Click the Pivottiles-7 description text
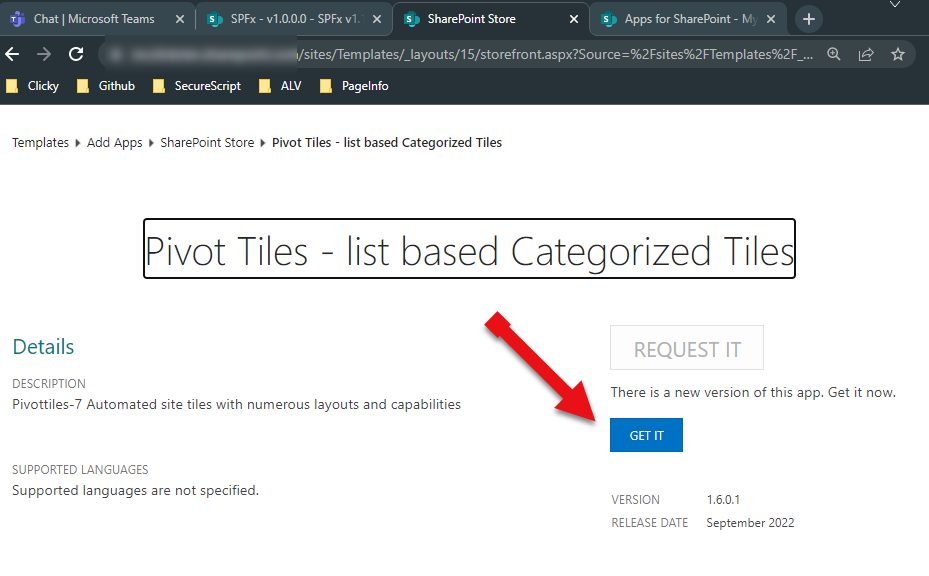This screenshot has height=576, width=929. click(236, 405)
